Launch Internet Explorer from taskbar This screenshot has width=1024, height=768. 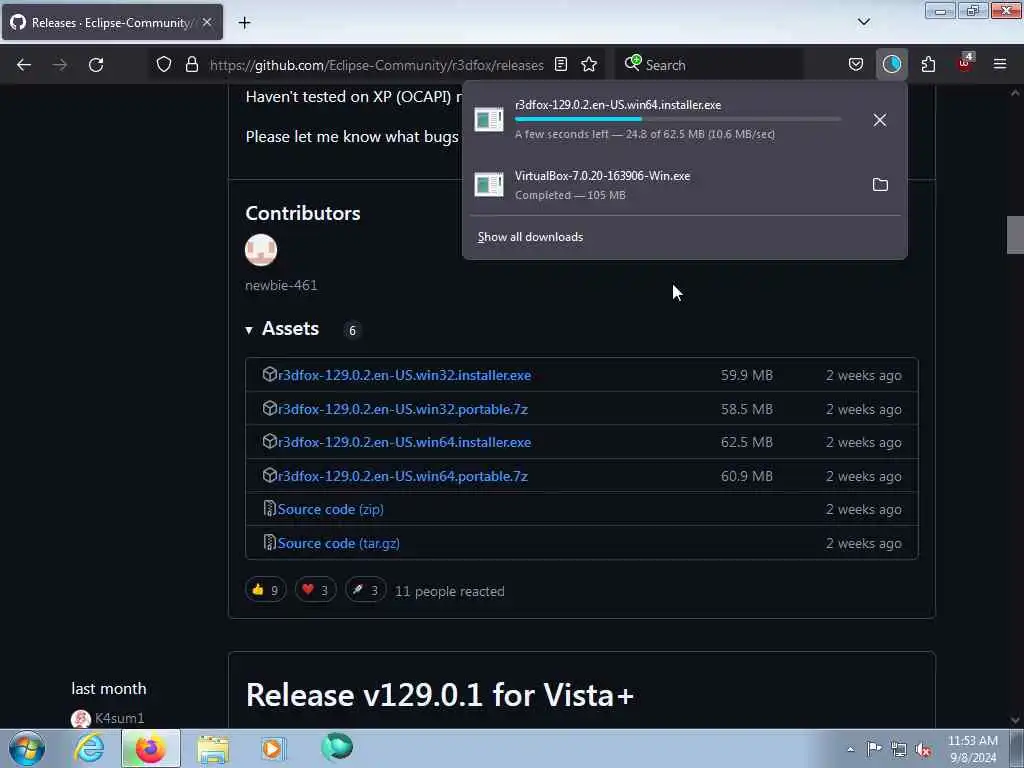pos(89,748)
